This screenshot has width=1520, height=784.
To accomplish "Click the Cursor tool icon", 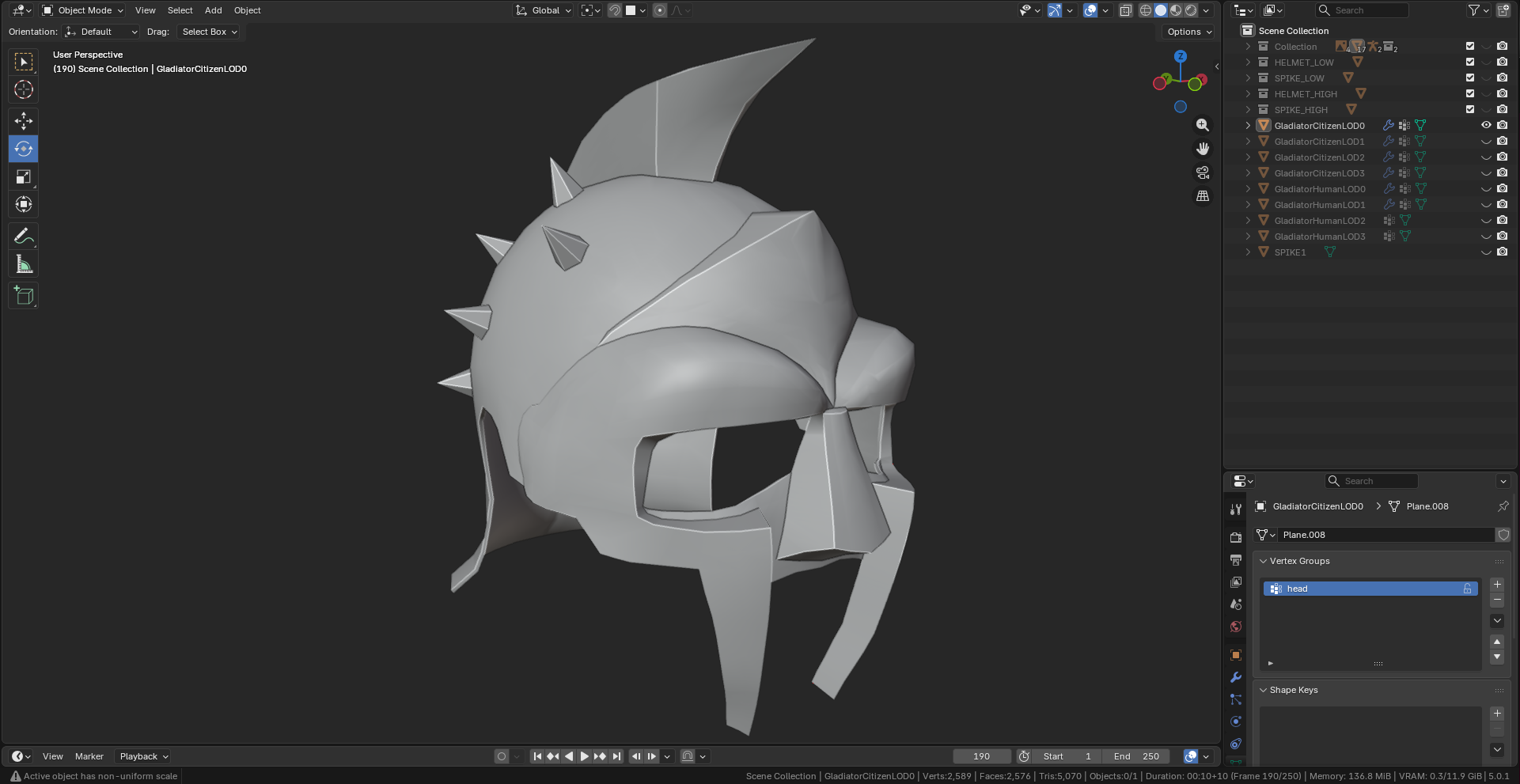I will pos(24,89).
